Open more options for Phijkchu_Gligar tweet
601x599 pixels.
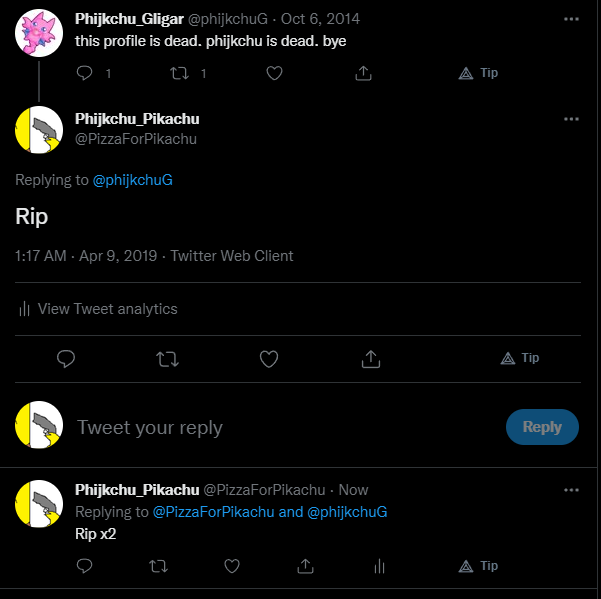pos(571,19)
